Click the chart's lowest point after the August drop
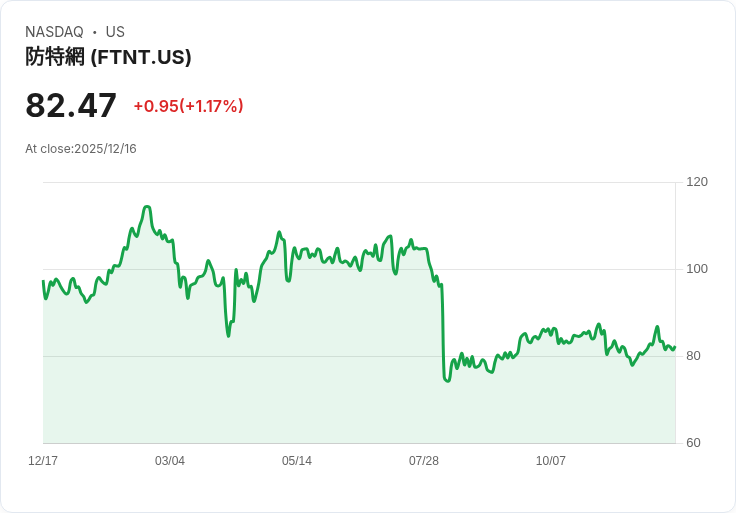This screenshot has height=513, width=736. click(447, 381)
